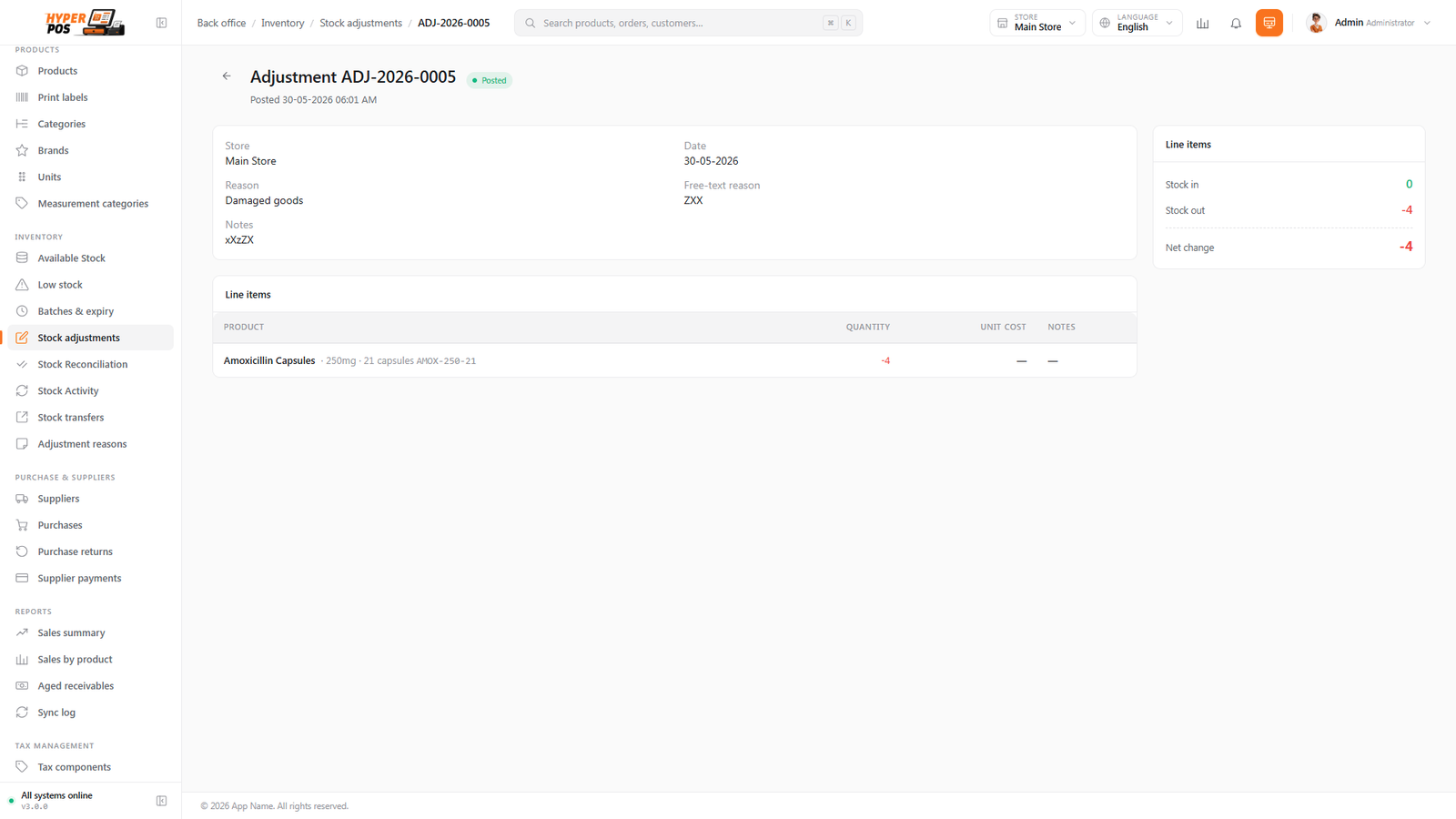Click the Net change value -4

(x=1406, y=247)
